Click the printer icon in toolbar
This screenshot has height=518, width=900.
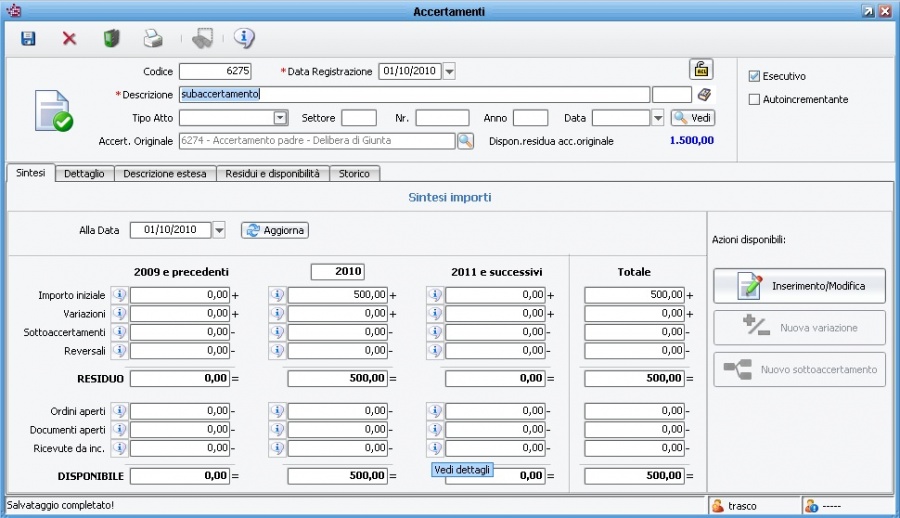pyautogui.click(x=152, y=39)
